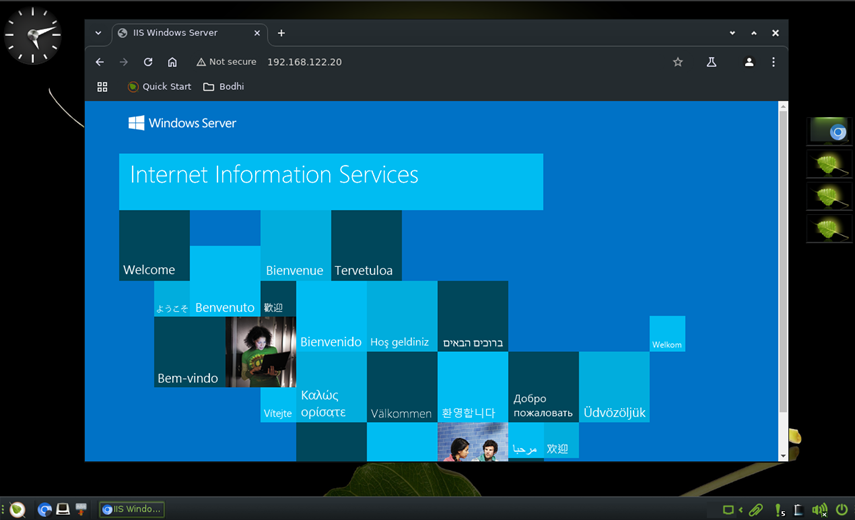Open the three-dot browser menu

(773, 62)
